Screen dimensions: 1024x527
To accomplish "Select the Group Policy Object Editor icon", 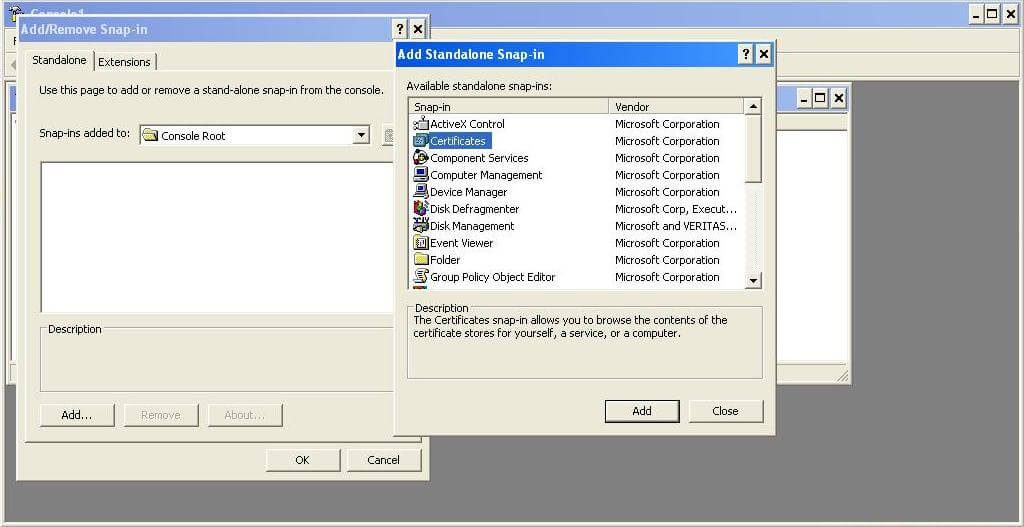I will point(421,277).
